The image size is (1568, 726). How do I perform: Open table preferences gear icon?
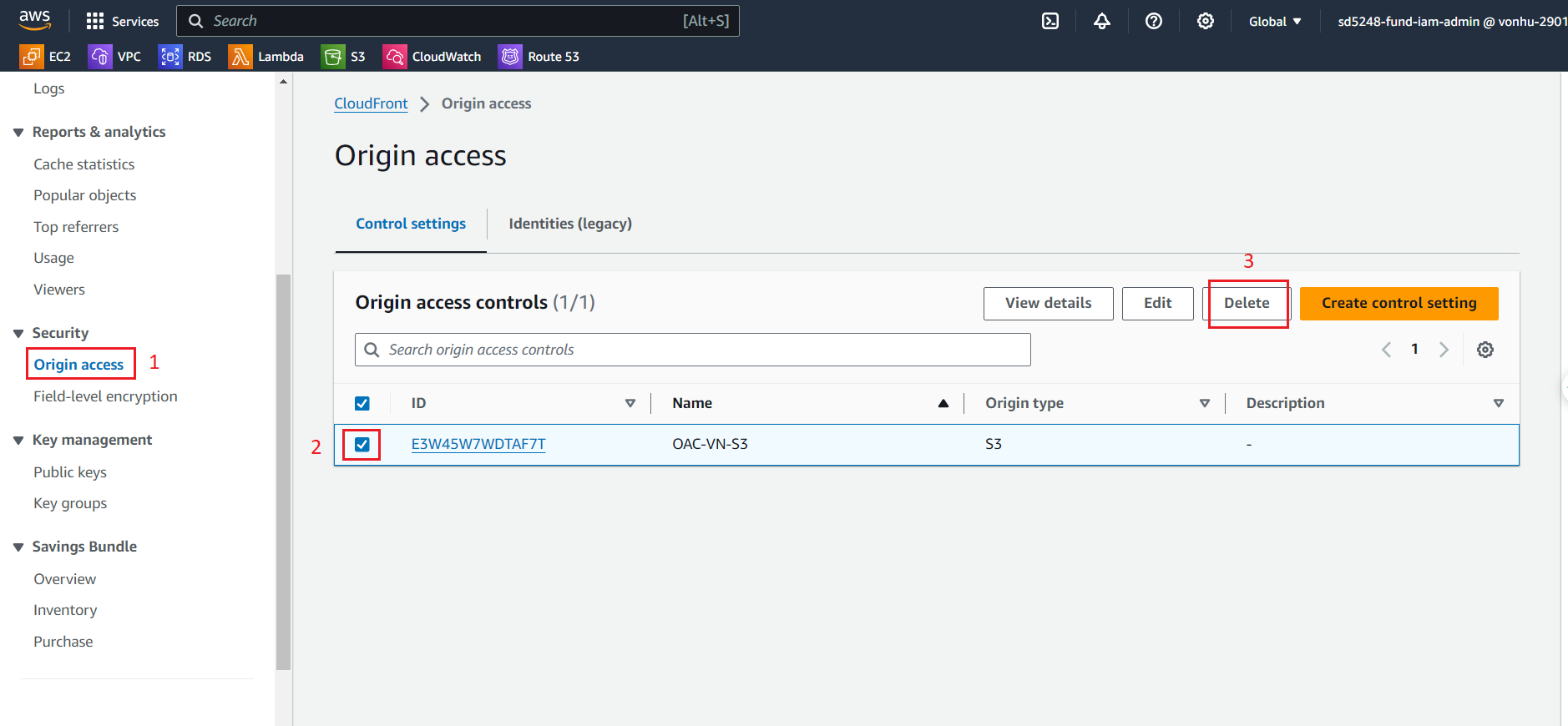tap(1485, 350)
